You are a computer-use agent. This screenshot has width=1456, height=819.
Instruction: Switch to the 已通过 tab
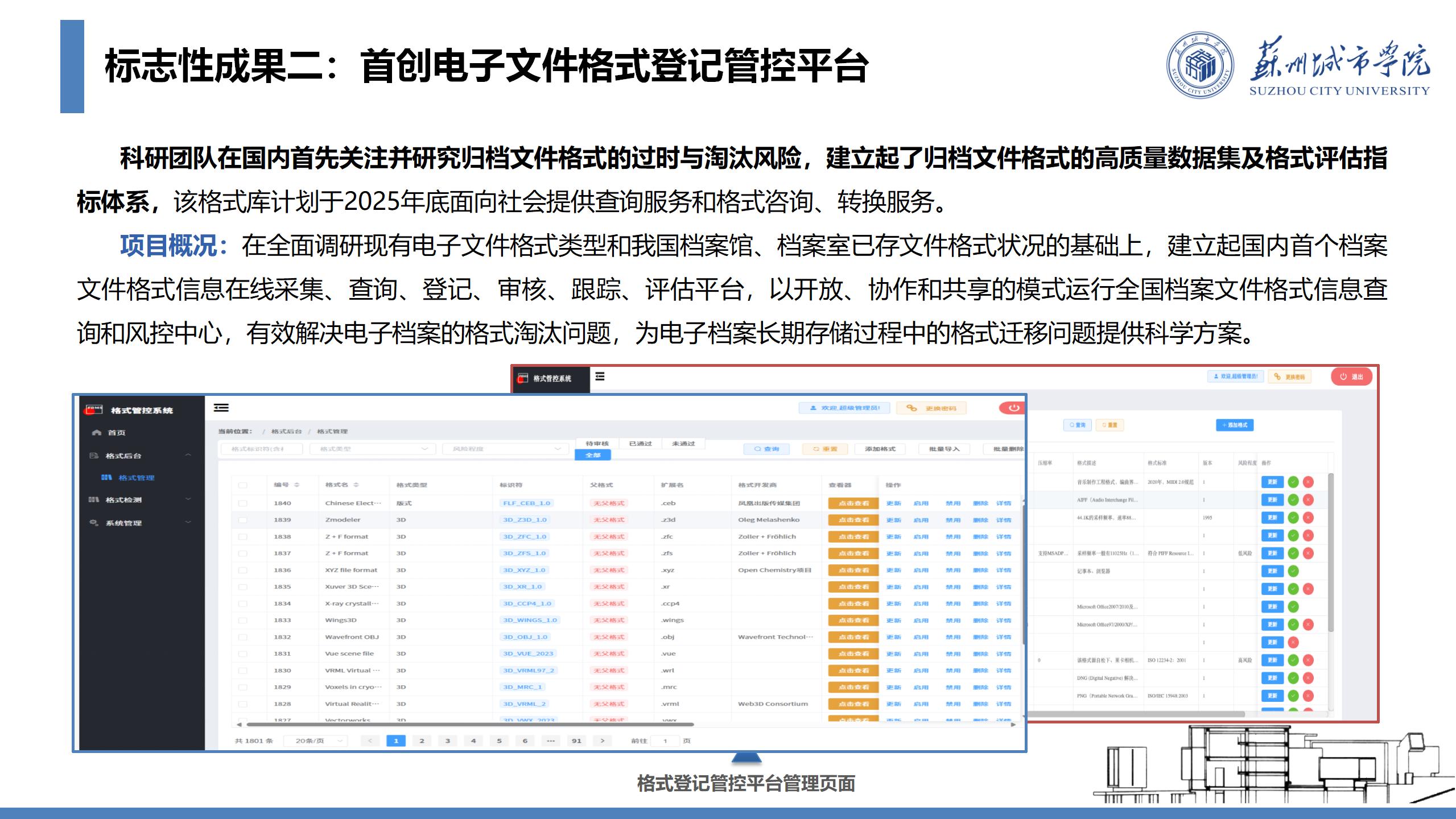point(640,444)
